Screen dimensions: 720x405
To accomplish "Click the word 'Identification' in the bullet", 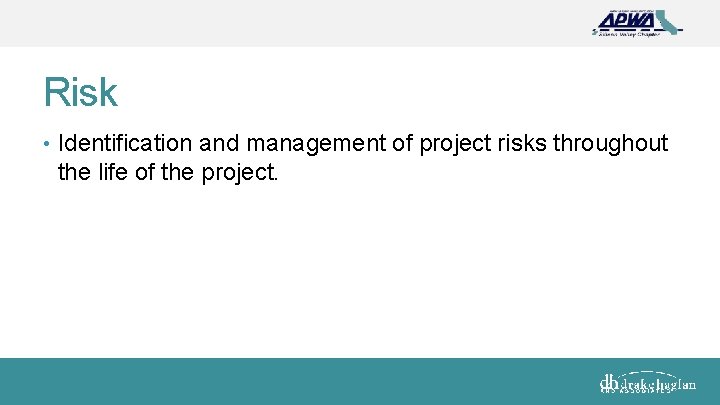I will [x=125, y=143].
